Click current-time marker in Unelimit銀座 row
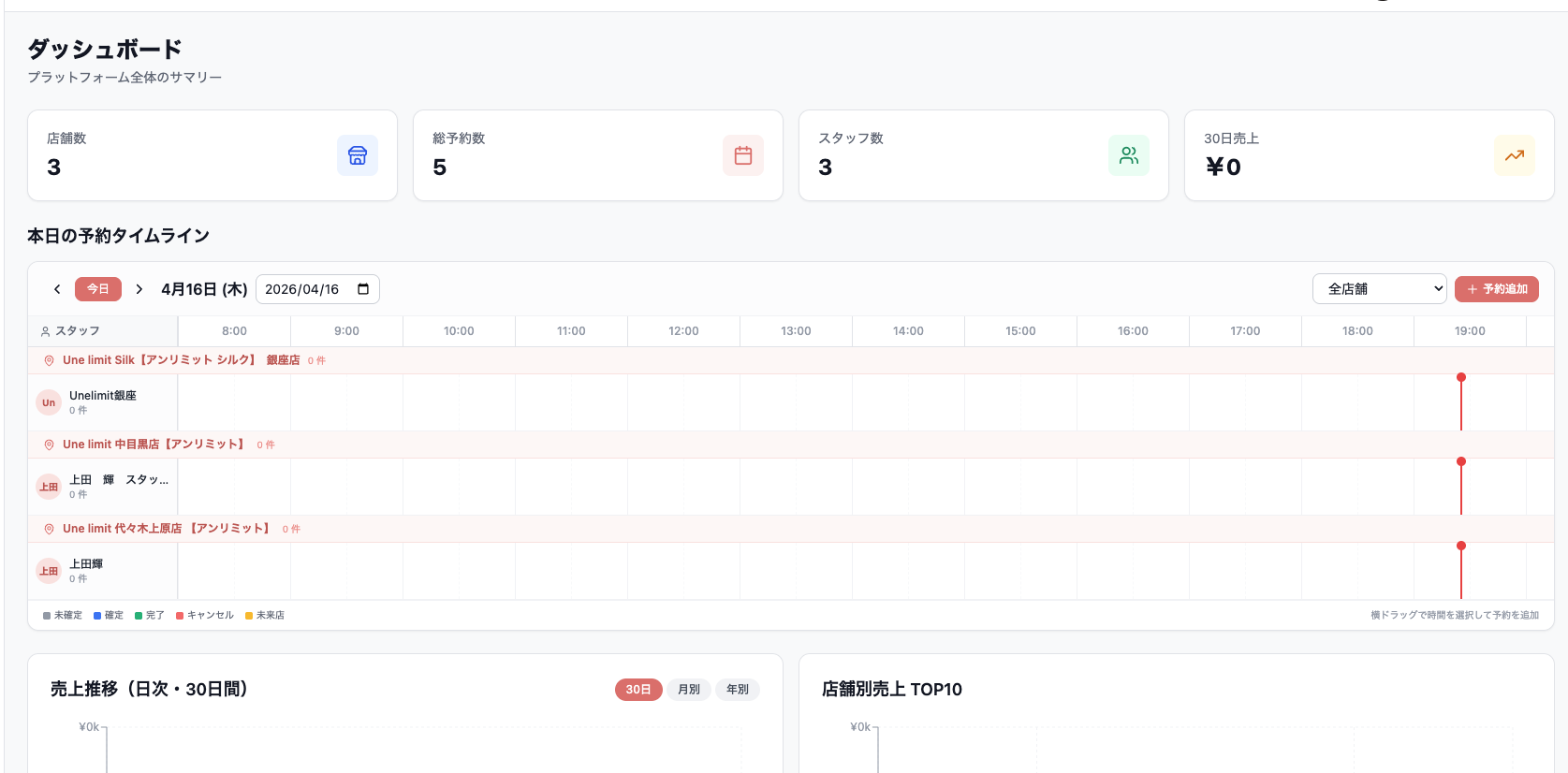The height and width of the screenshot is (773, 1568). point(1461,402)
